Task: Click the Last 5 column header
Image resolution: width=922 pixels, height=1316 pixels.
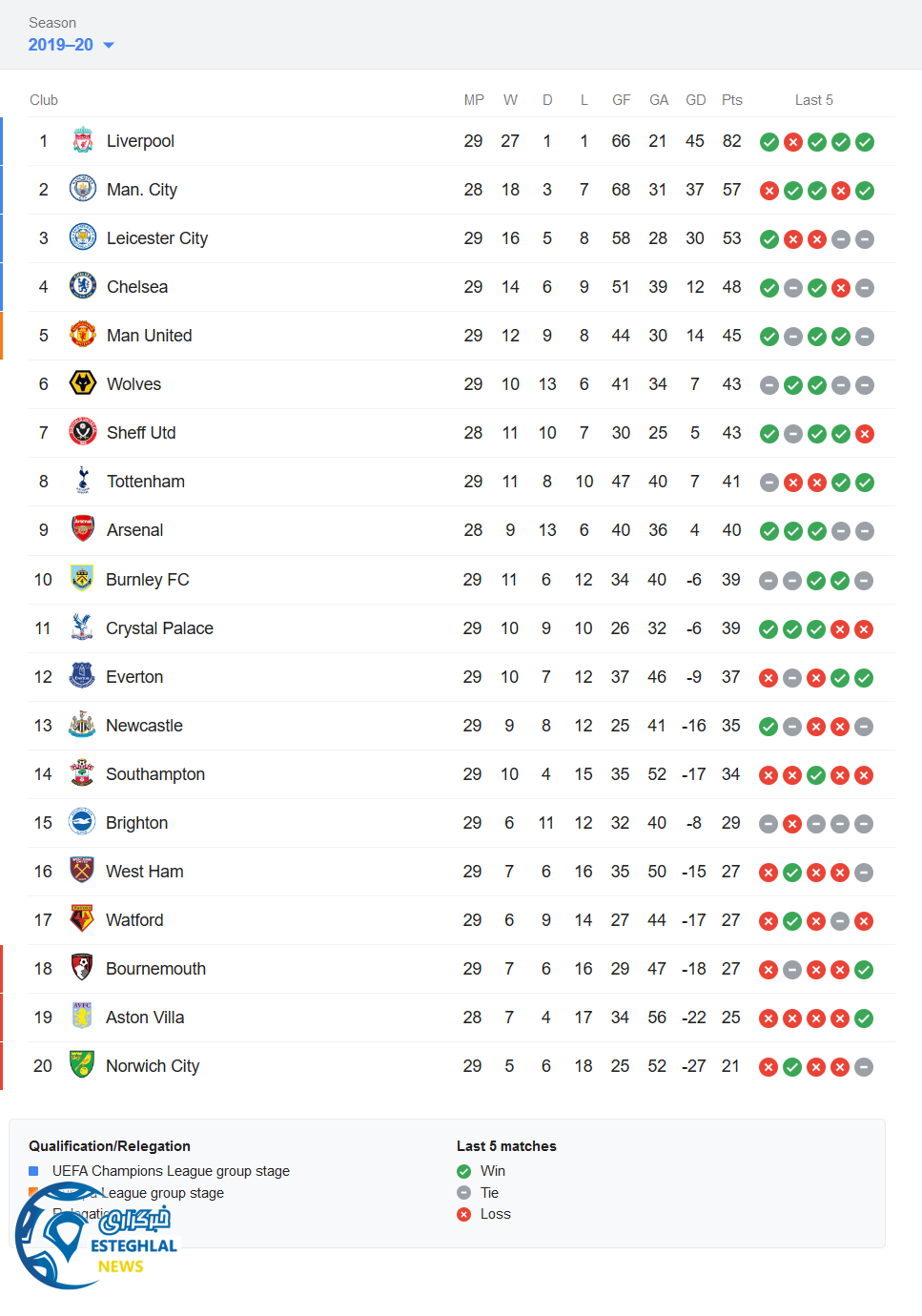Action: (x=813, y=100)
